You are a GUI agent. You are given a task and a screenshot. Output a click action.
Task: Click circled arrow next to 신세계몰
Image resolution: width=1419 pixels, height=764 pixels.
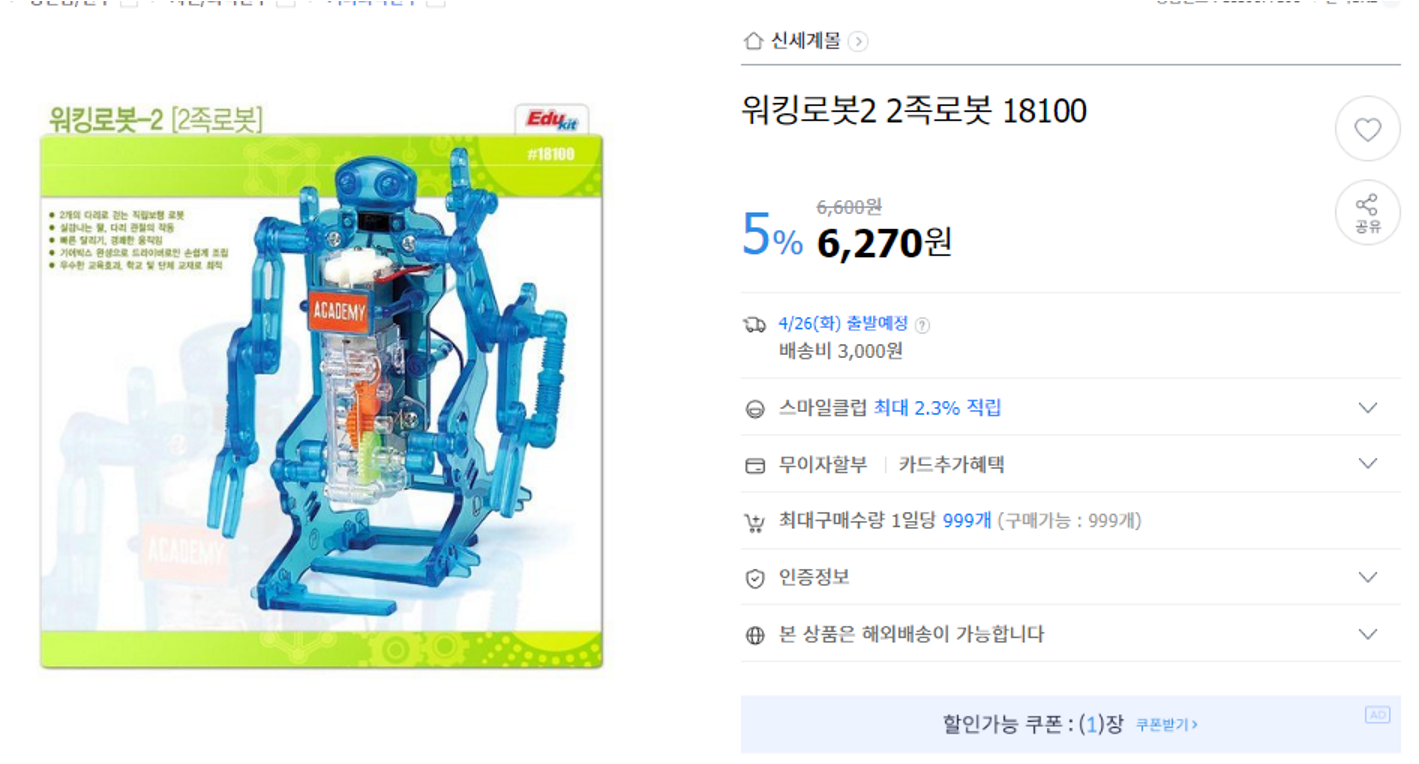pyautogui.click(x=858, y=41)
